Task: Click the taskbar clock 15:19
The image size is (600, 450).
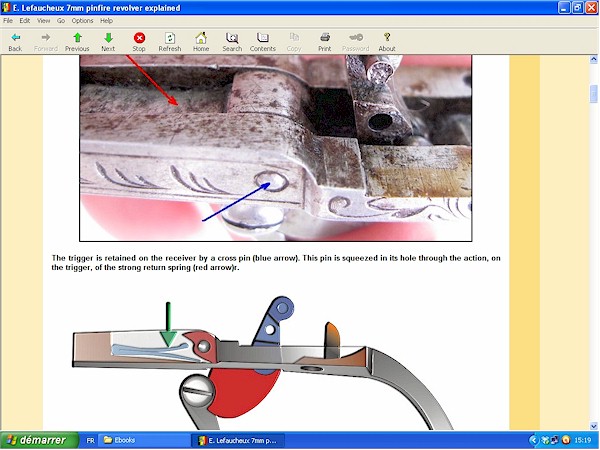Action: pos(582,440)
